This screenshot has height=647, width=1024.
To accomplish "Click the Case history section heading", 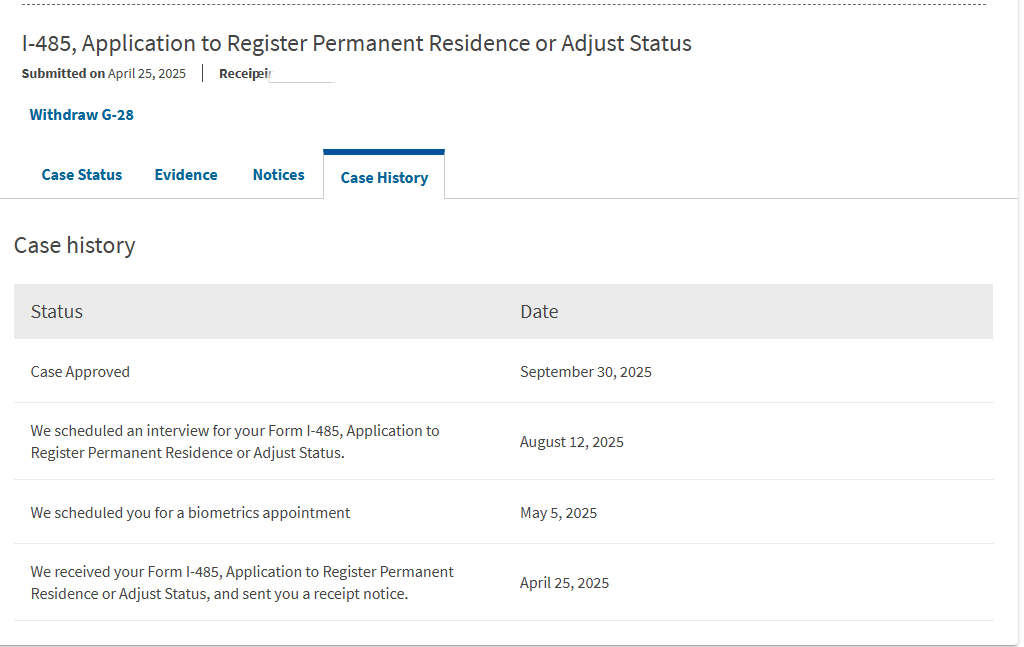I will point(74,245).
